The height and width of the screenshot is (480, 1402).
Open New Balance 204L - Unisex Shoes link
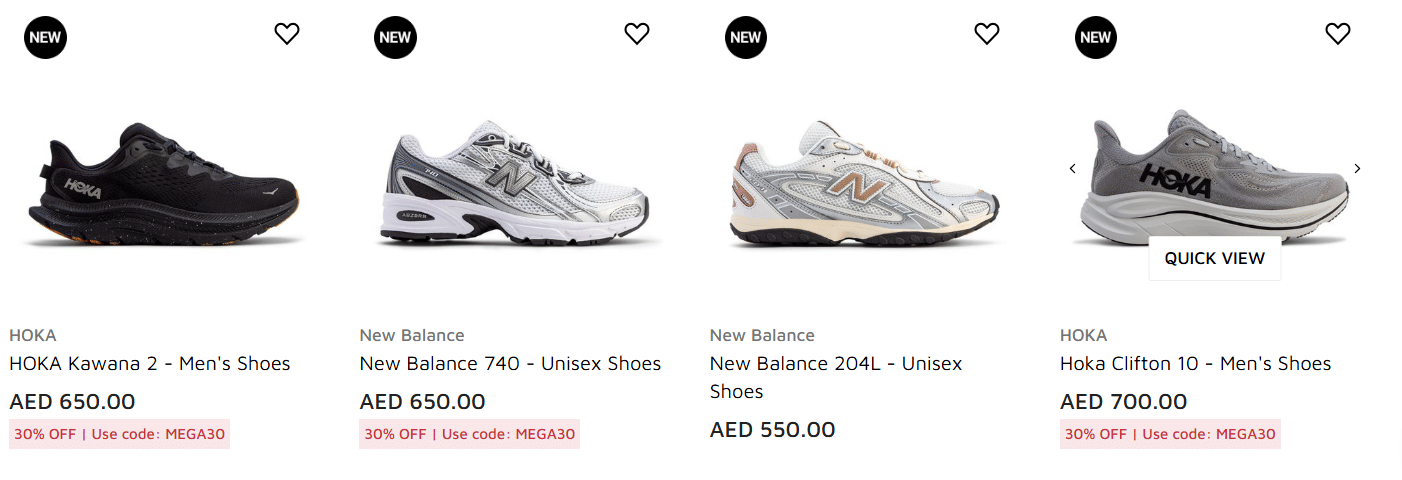[835, 377]
